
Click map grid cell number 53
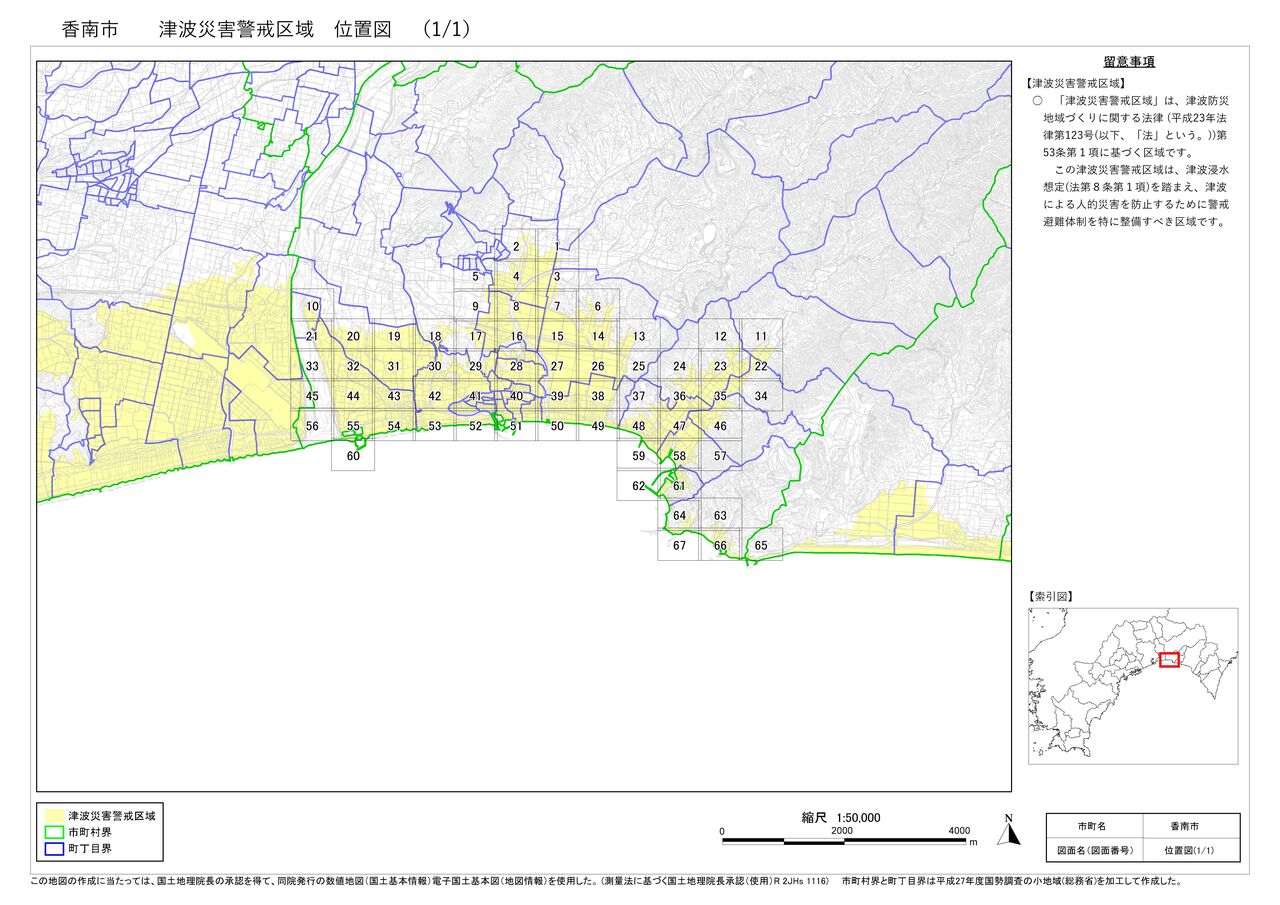point(435,426)
